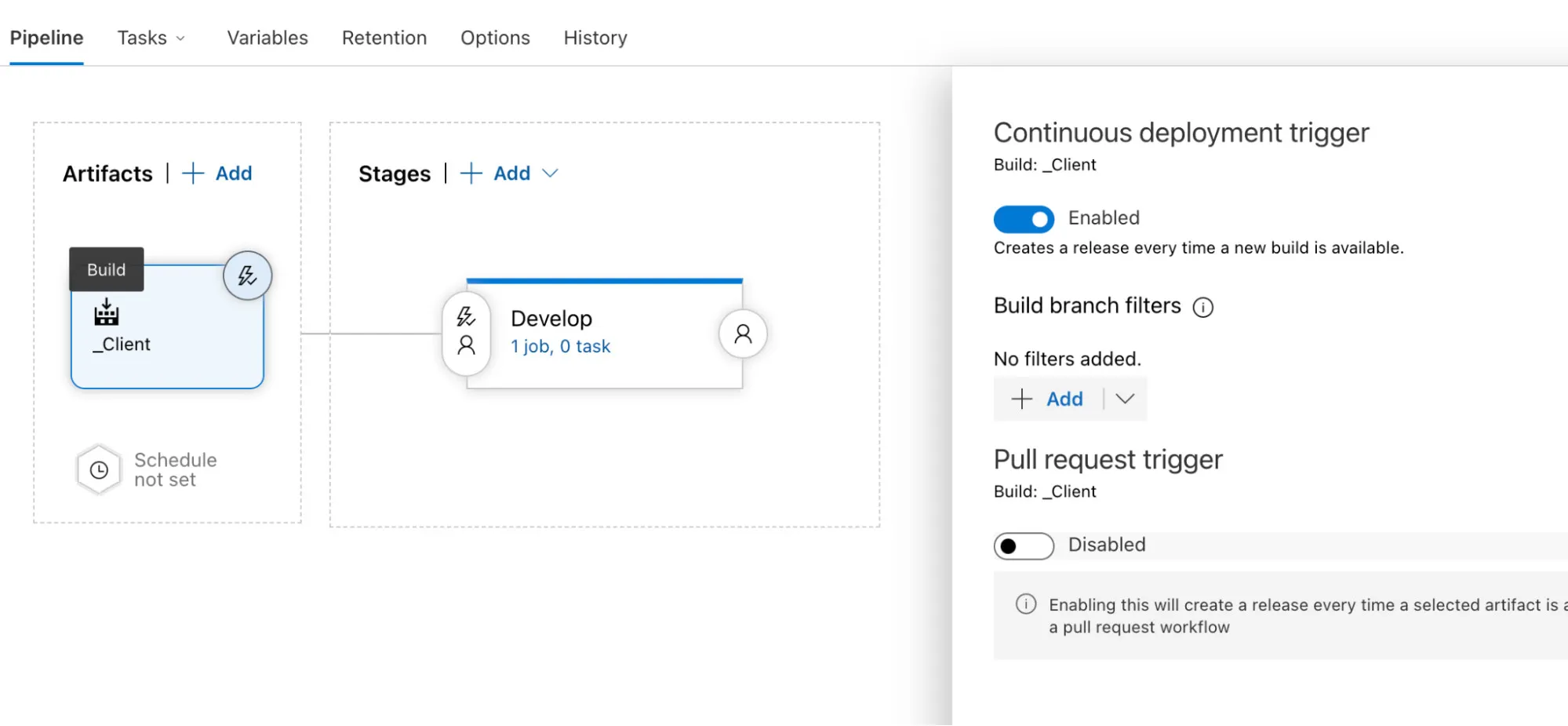Open the History tab

point(594,37)
